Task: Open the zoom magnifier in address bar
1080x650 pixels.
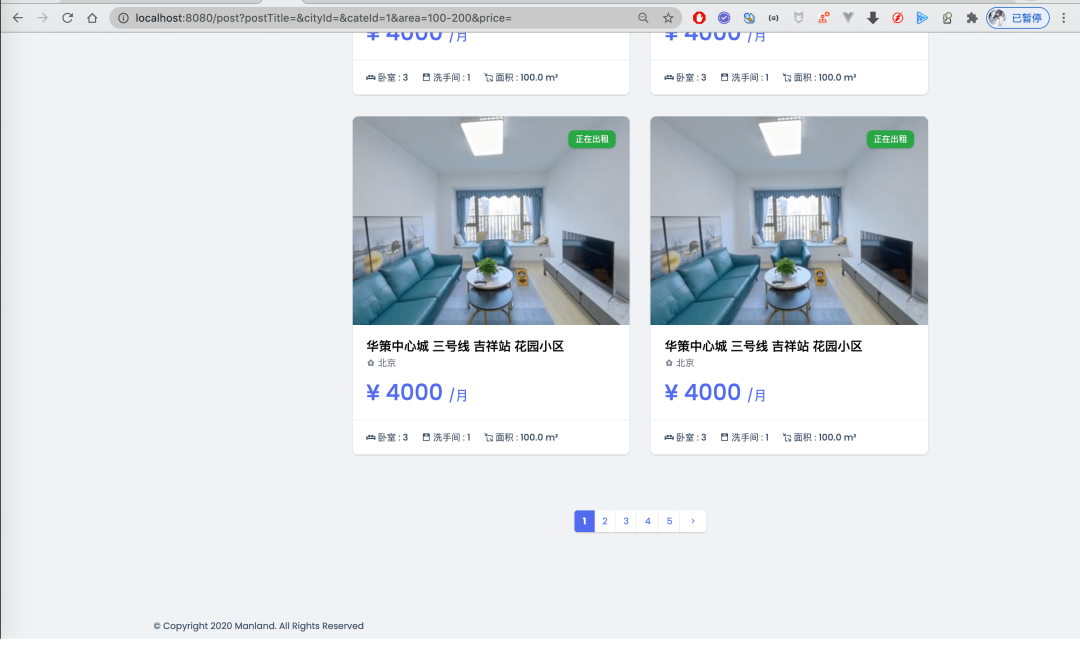Action: tap(643, 18)
